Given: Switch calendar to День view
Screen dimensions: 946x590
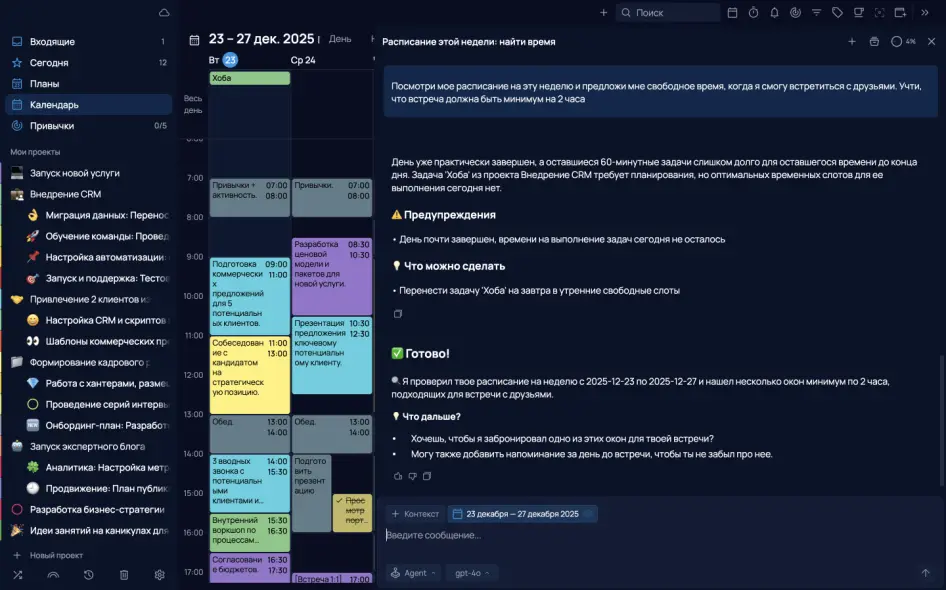Looking at the screenshot, I should pos(340,39).
